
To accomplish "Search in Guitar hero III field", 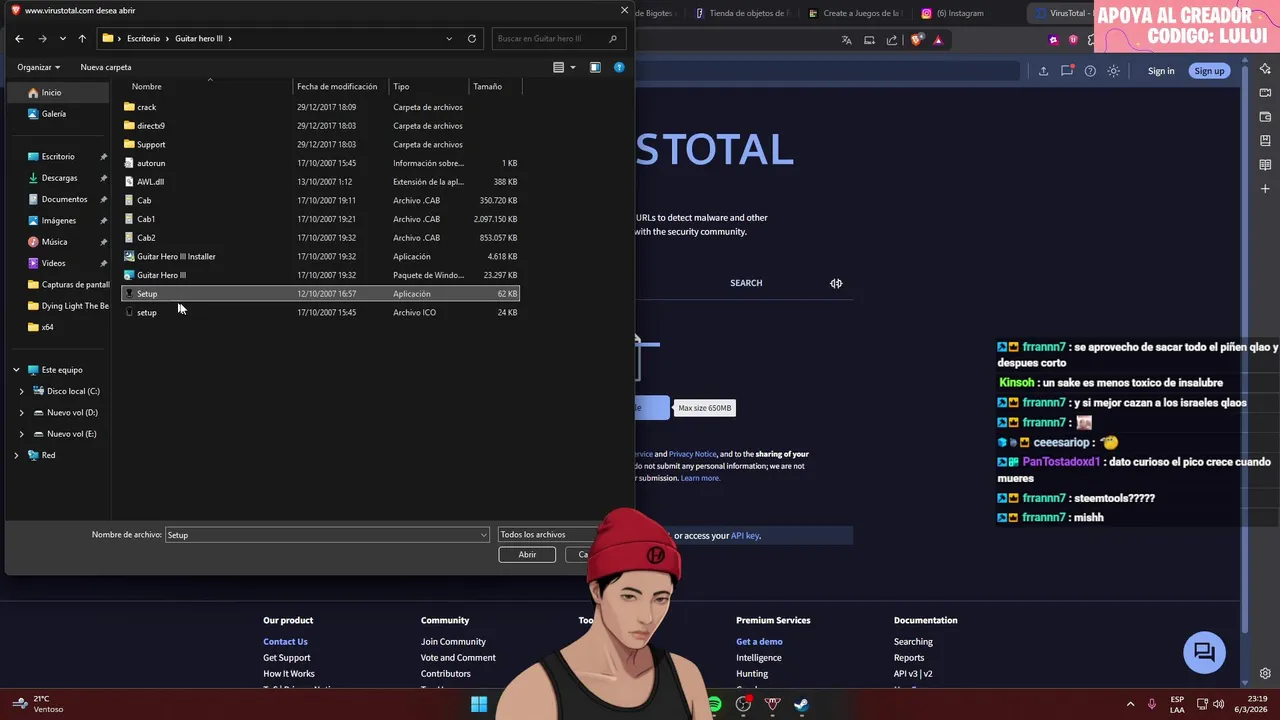I will point(560,39).
